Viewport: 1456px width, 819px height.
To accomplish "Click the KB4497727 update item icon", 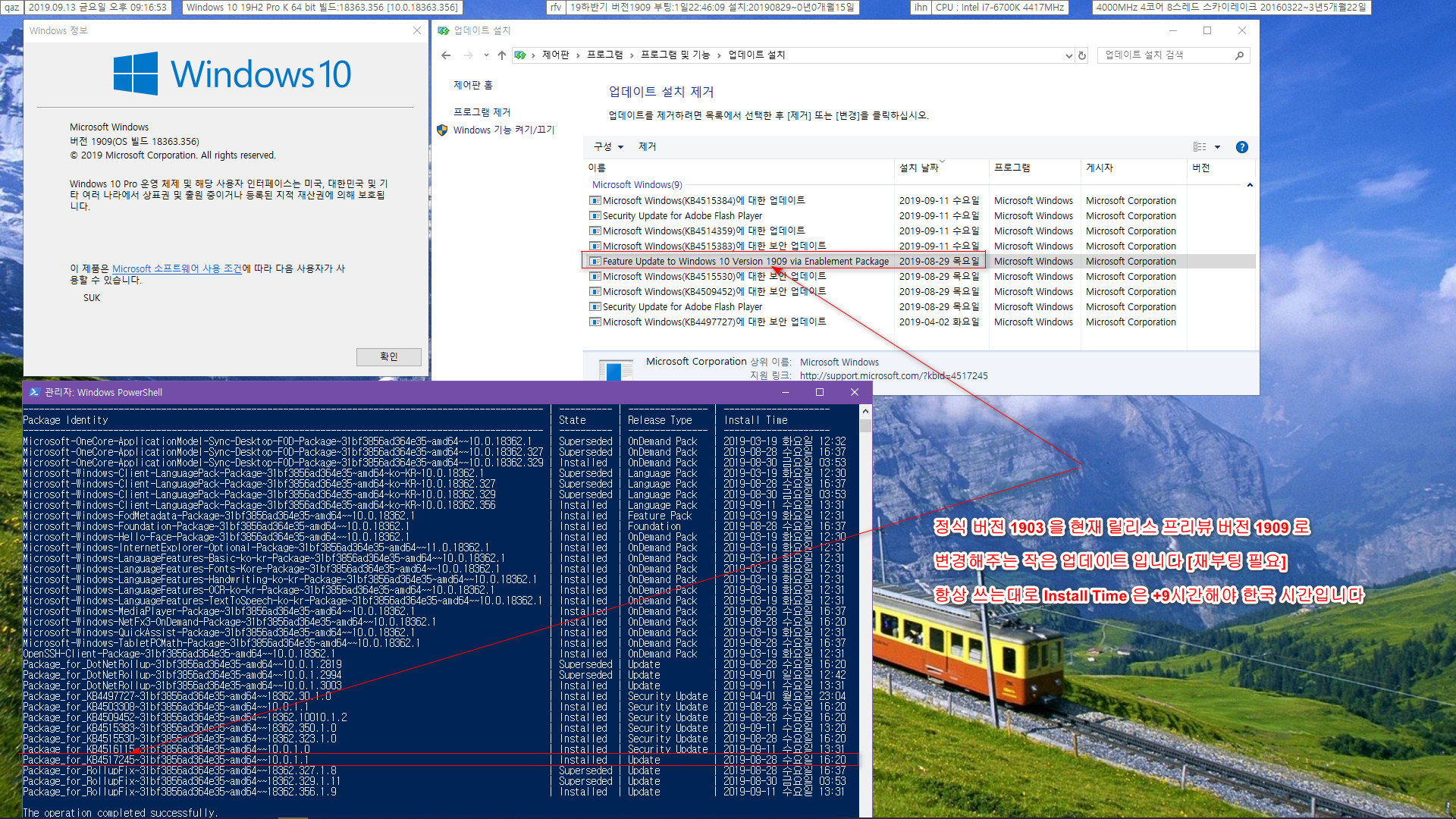I will click(x=595, y=322).
